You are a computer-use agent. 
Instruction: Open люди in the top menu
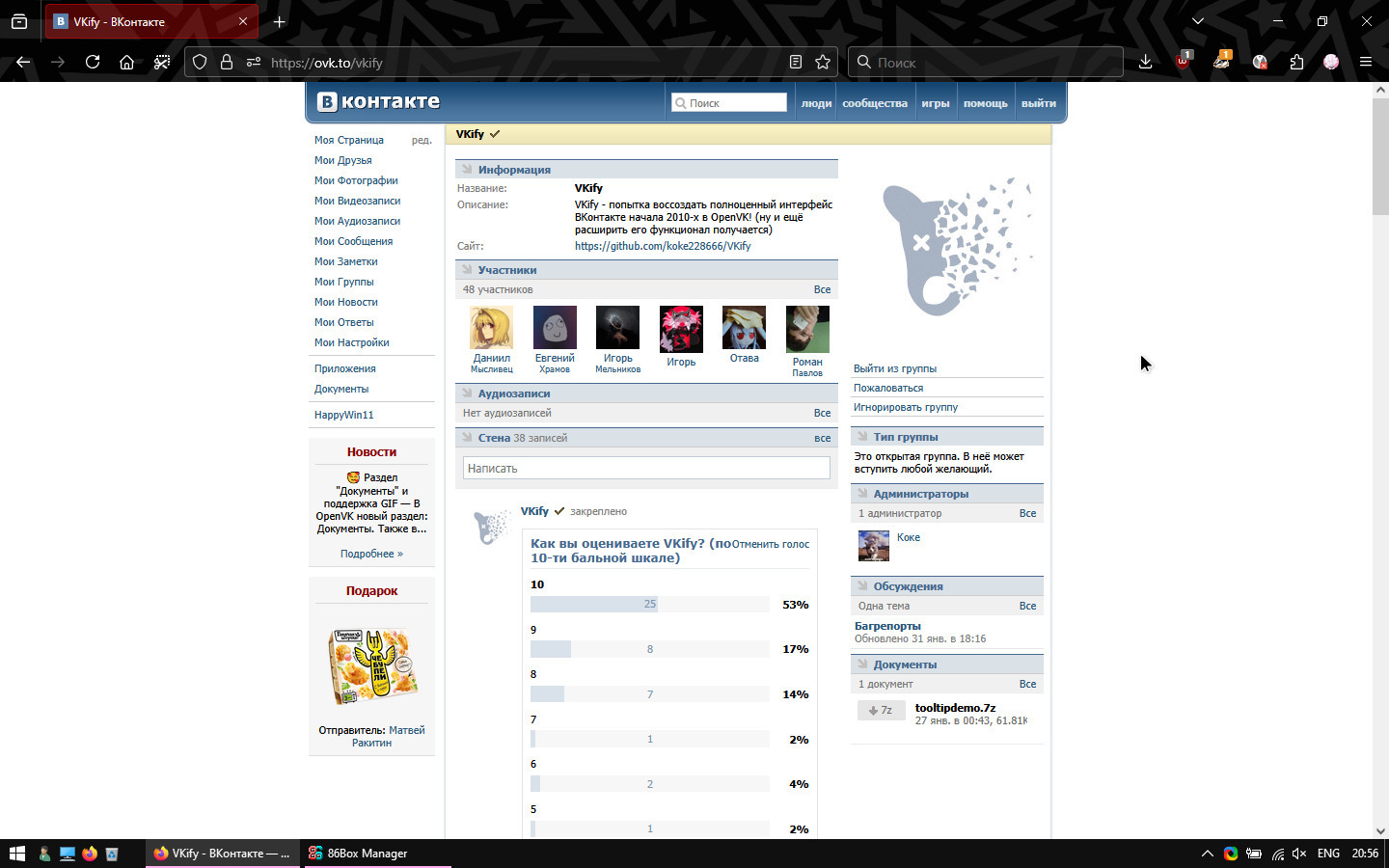816,103
